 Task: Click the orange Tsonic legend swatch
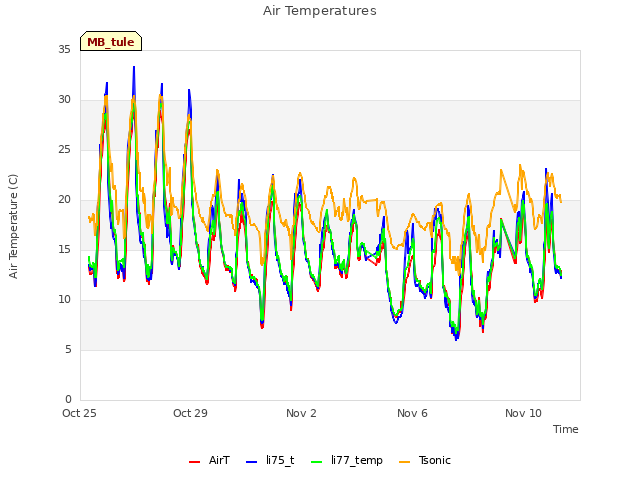[x=404, y=462]
